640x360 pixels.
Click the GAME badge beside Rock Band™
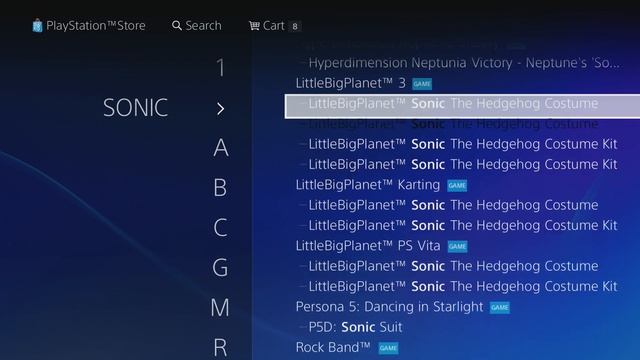[x=388, y=348]
